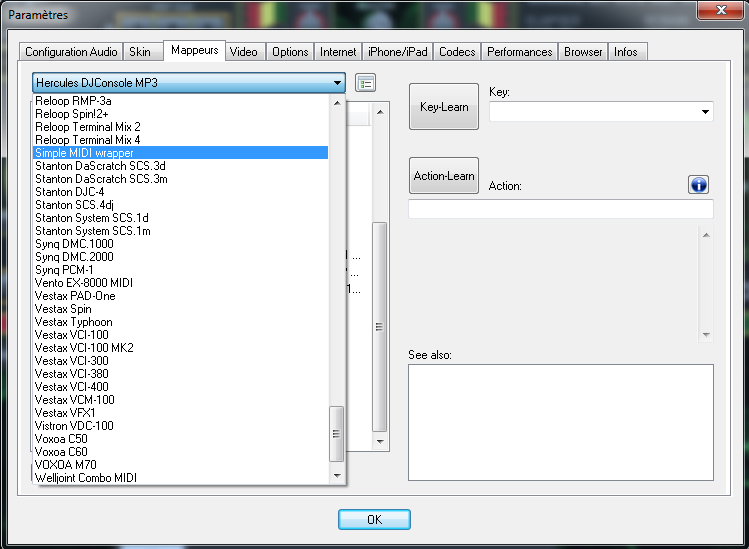This screenshot has height=549, width=749.
Task: Switch to Configuration Audio tab
Action: click(71, 52)
